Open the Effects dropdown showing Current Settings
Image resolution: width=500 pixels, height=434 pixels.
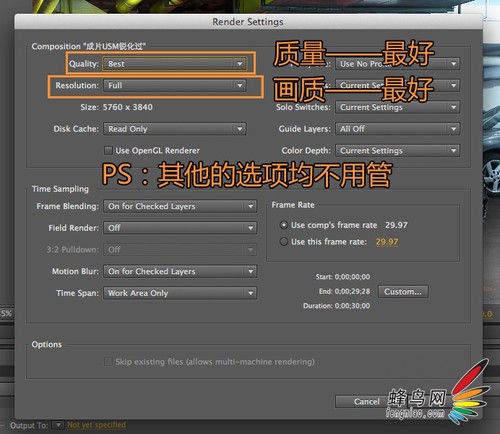[x=398, y=86]
